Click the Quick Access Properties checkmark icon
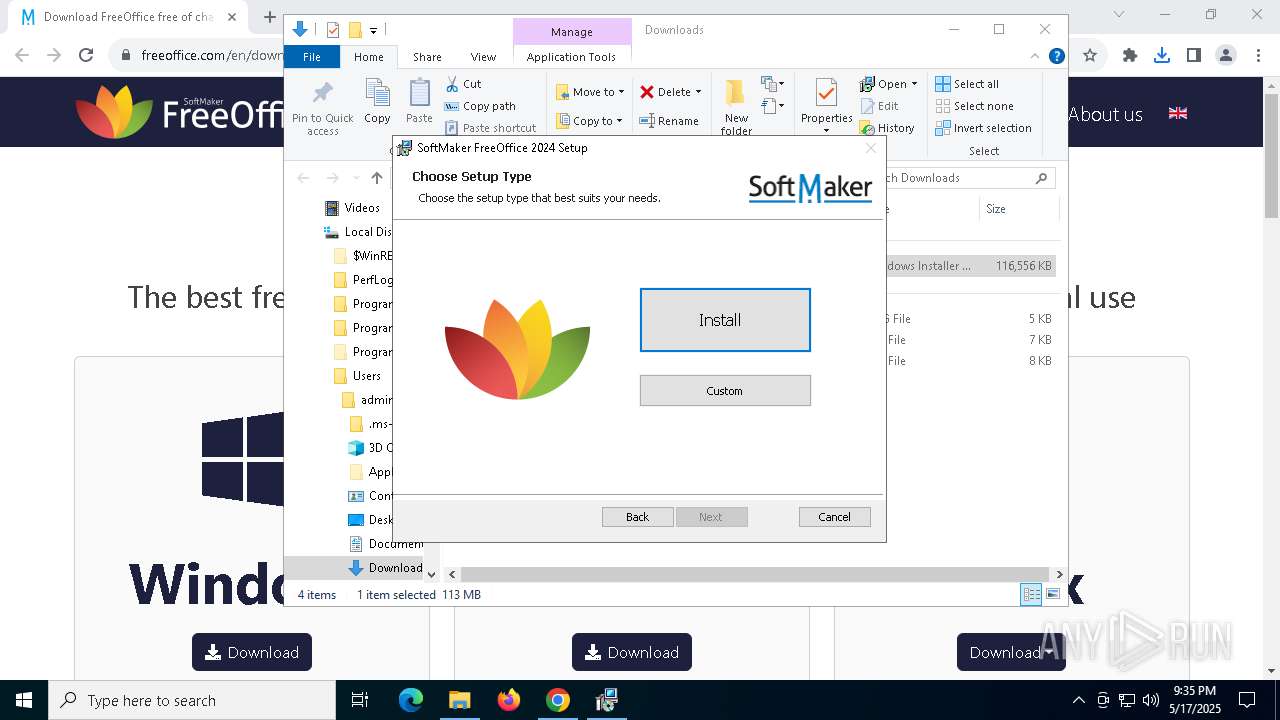This screenshot has width=1280, height=720. coord(333,30)
